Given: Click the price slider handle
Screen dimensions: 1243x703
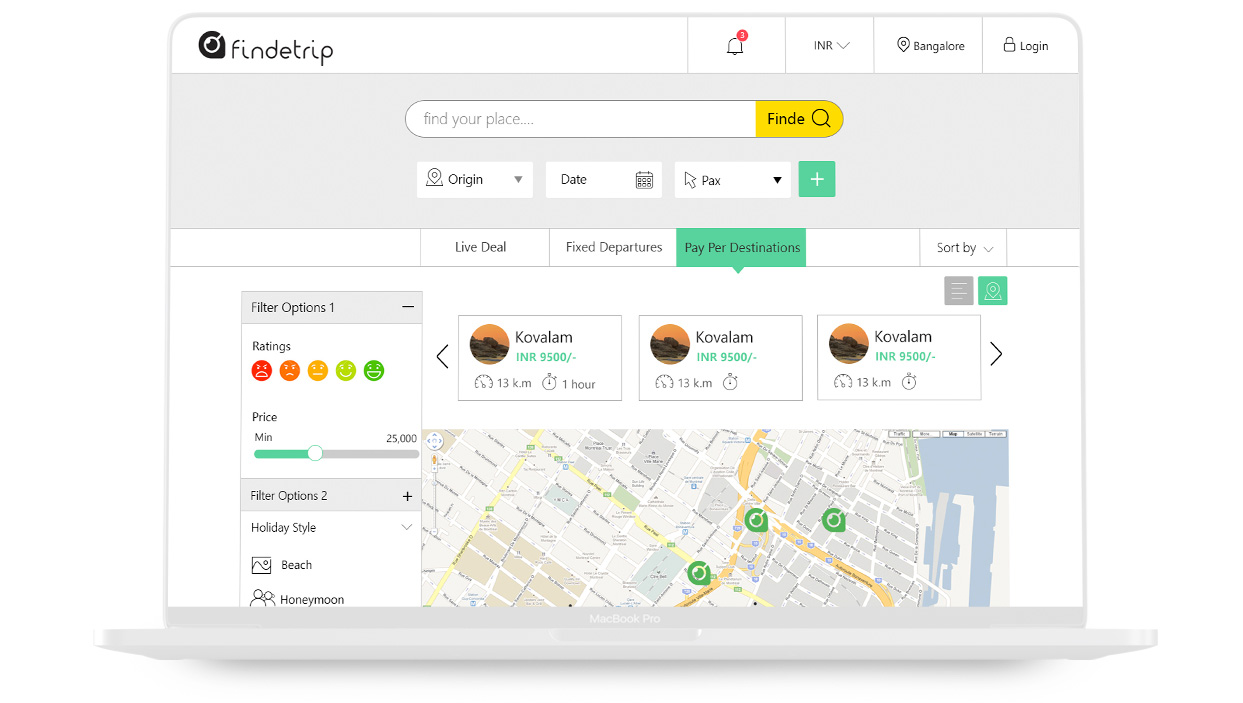Looking at the screenshot, I should [315, 453].
